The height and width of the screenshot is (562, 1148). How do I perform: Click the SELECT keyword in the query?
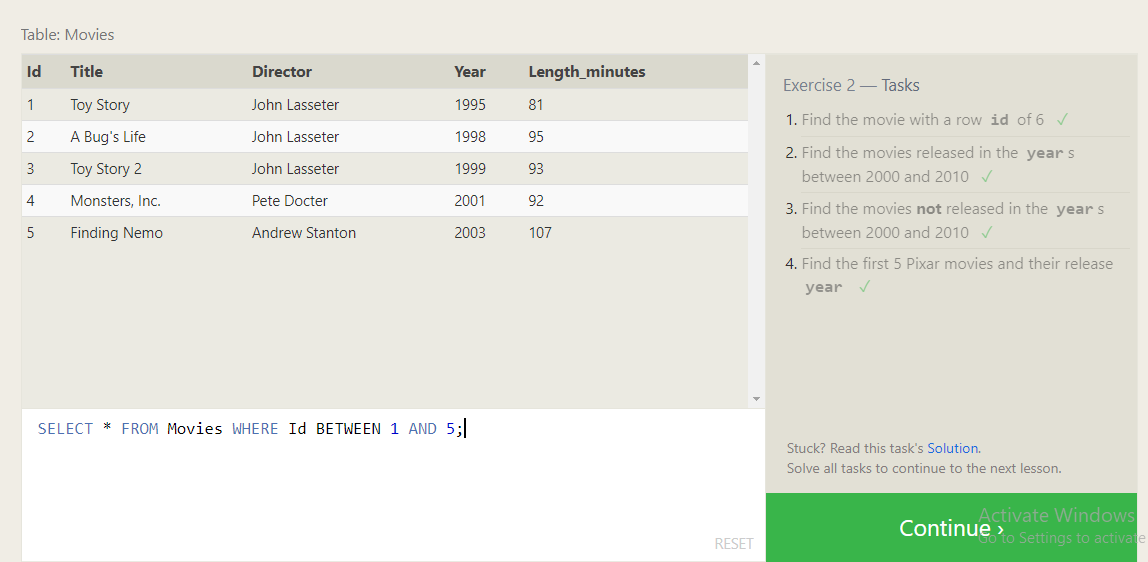click(x=65, y=429)
